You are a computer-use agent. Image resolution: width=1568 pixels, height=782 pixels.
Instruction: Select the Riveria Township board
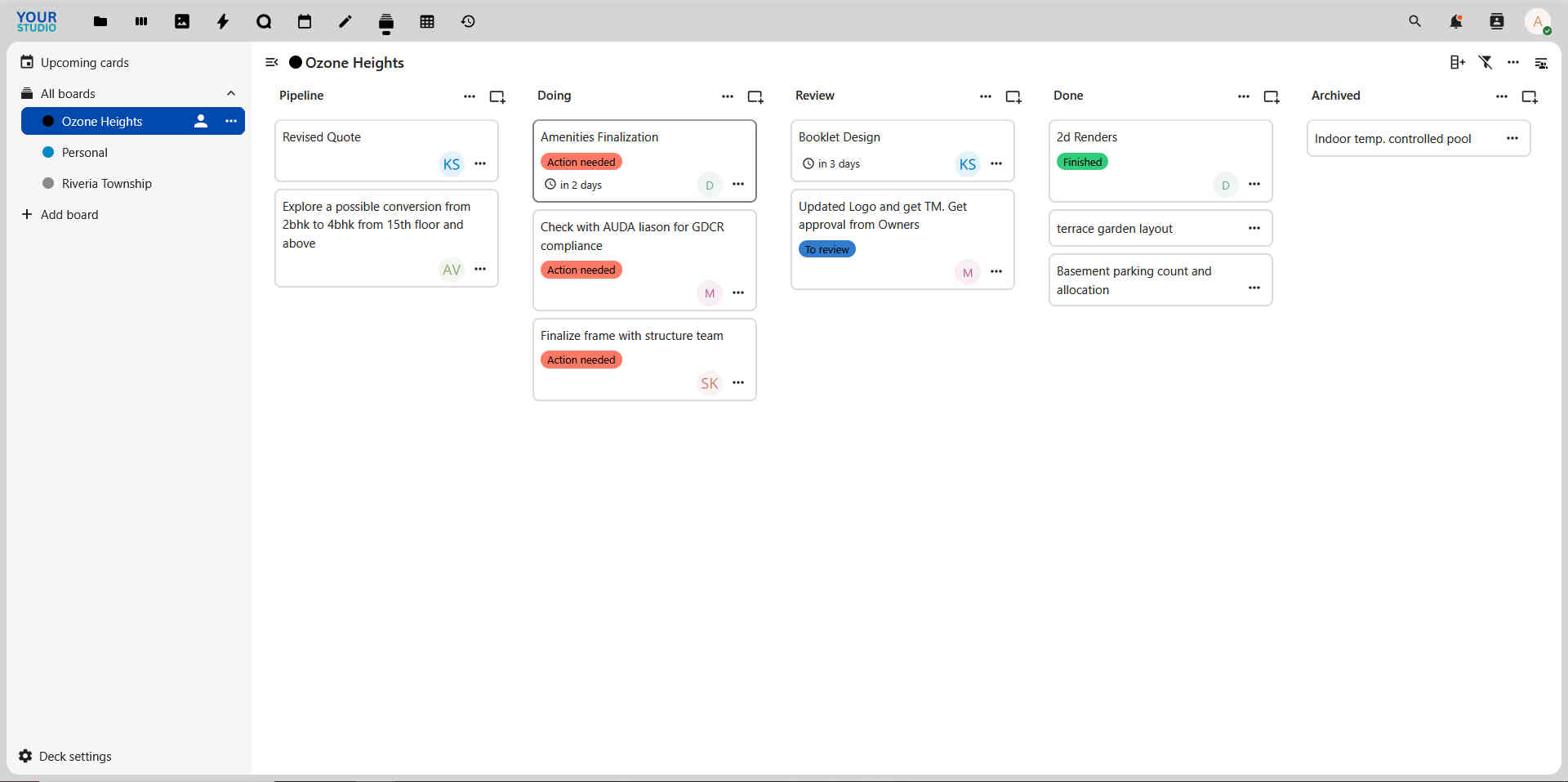click(x=132, y=184)
